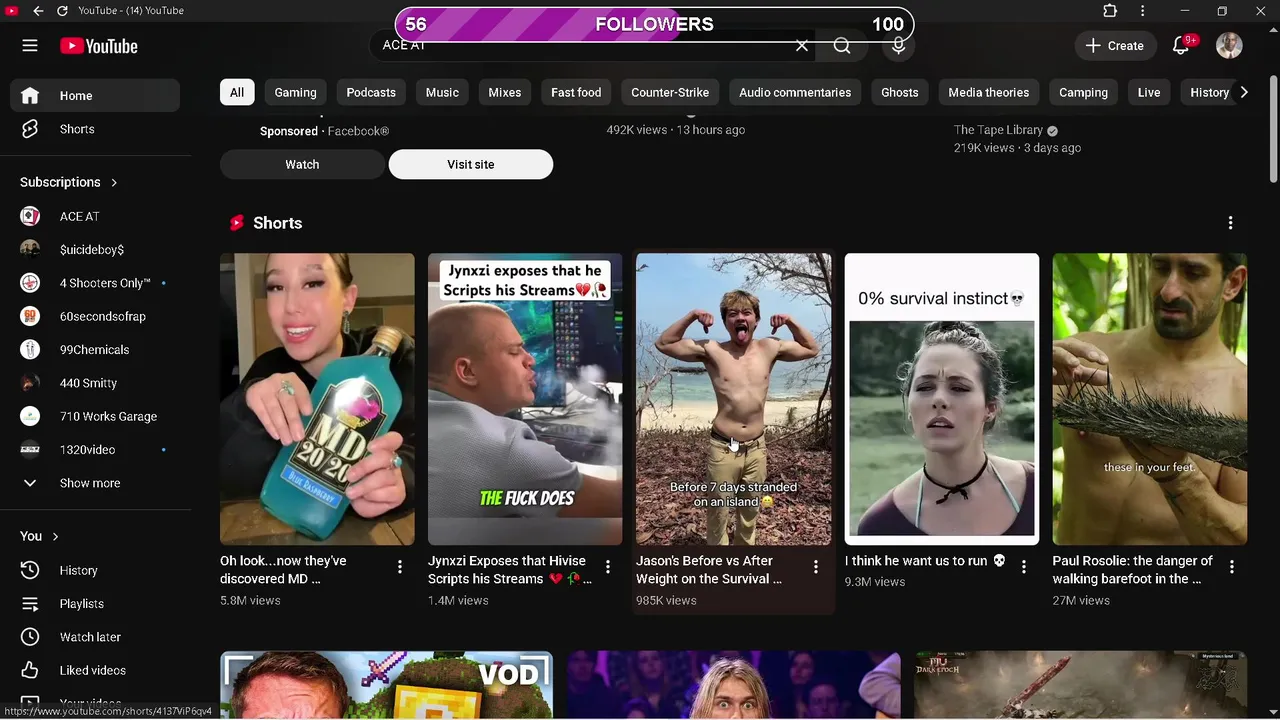Open History in the sidebar

[x=95, y=570]
